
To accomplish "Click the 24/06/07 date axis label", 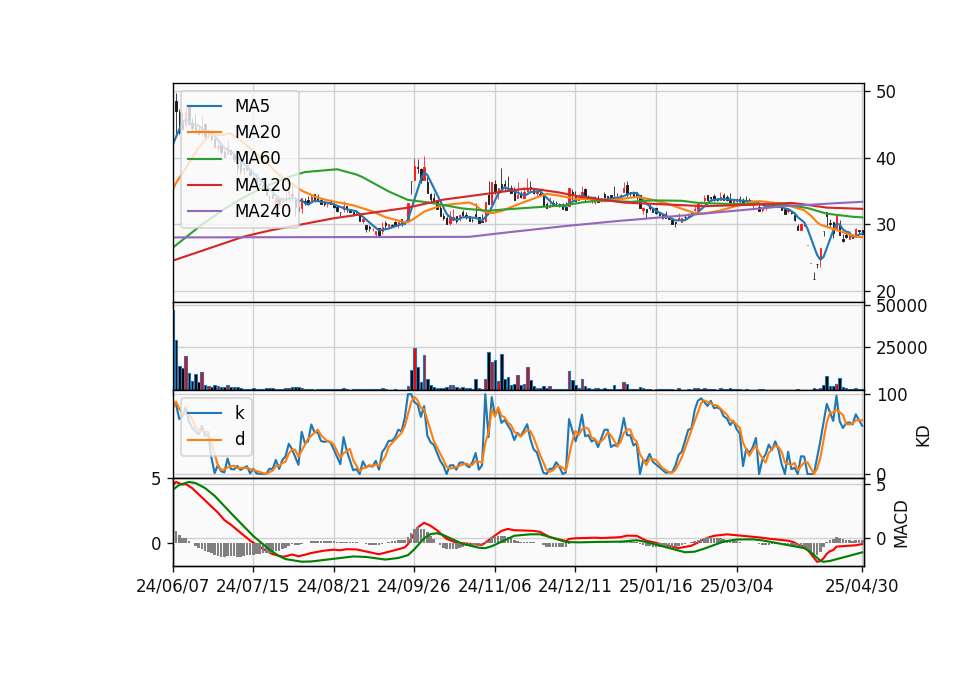I will [173, 586].
